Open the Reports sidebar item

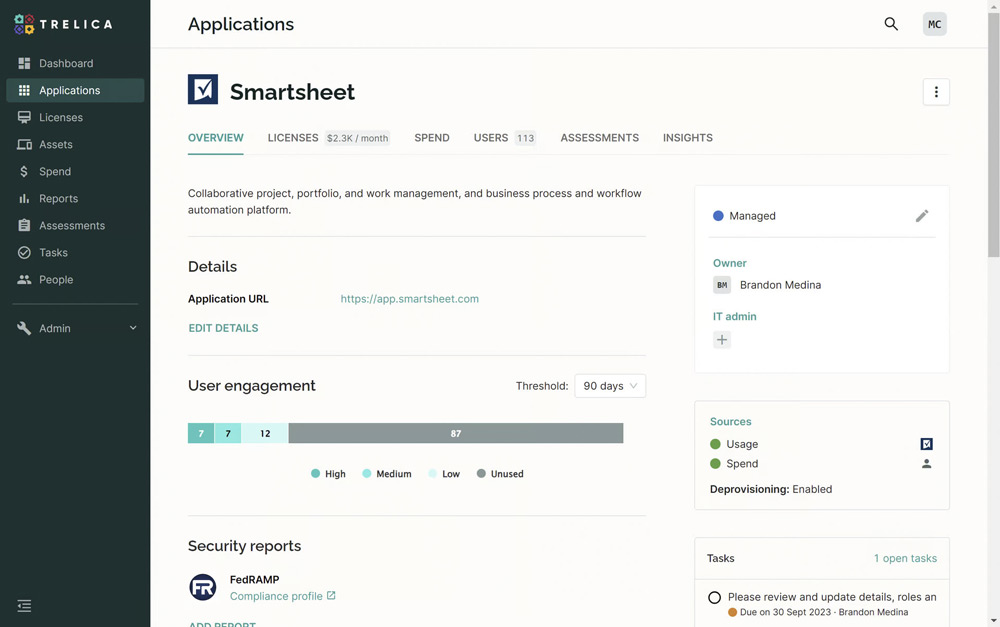[x=75, y=198]
